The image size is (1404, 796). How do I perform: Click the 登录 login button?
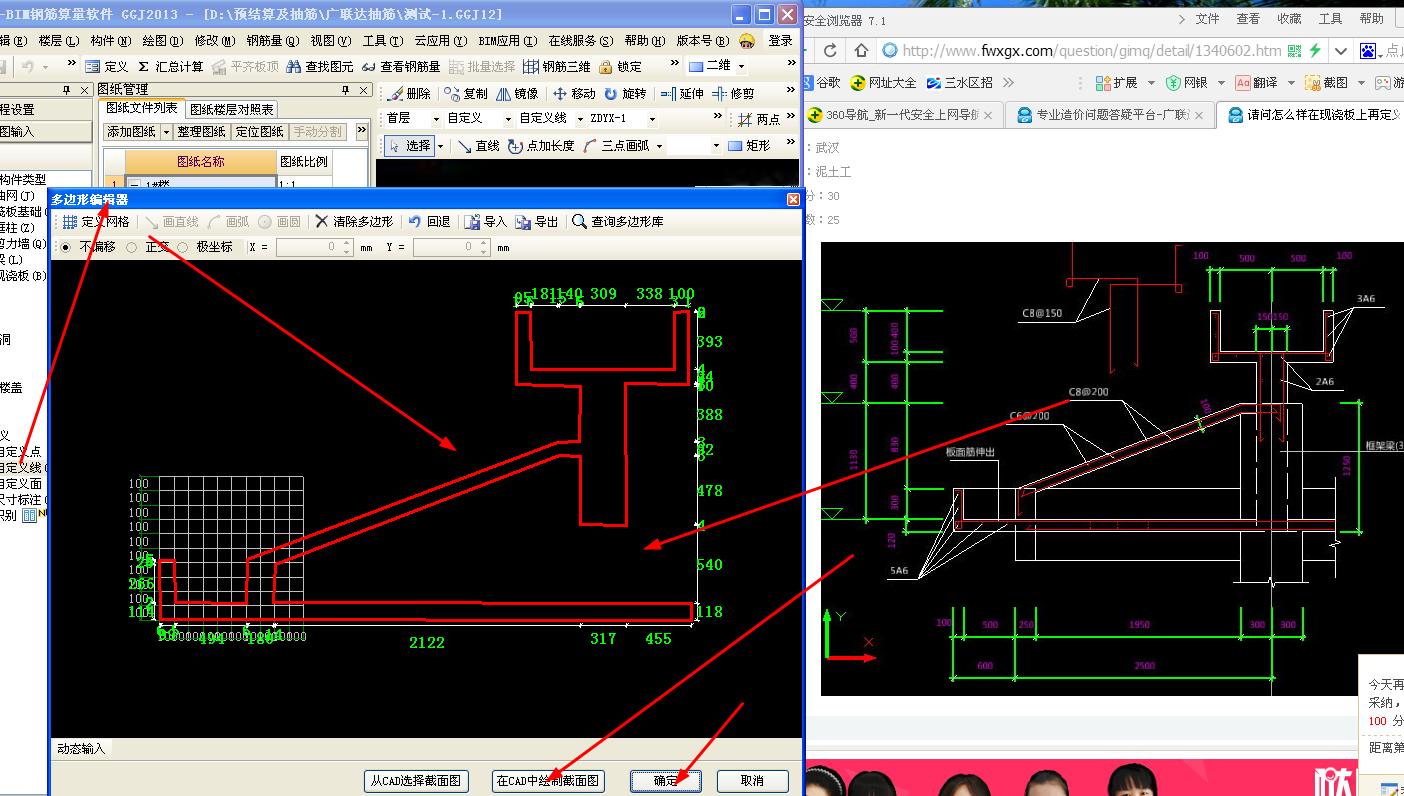780,41
